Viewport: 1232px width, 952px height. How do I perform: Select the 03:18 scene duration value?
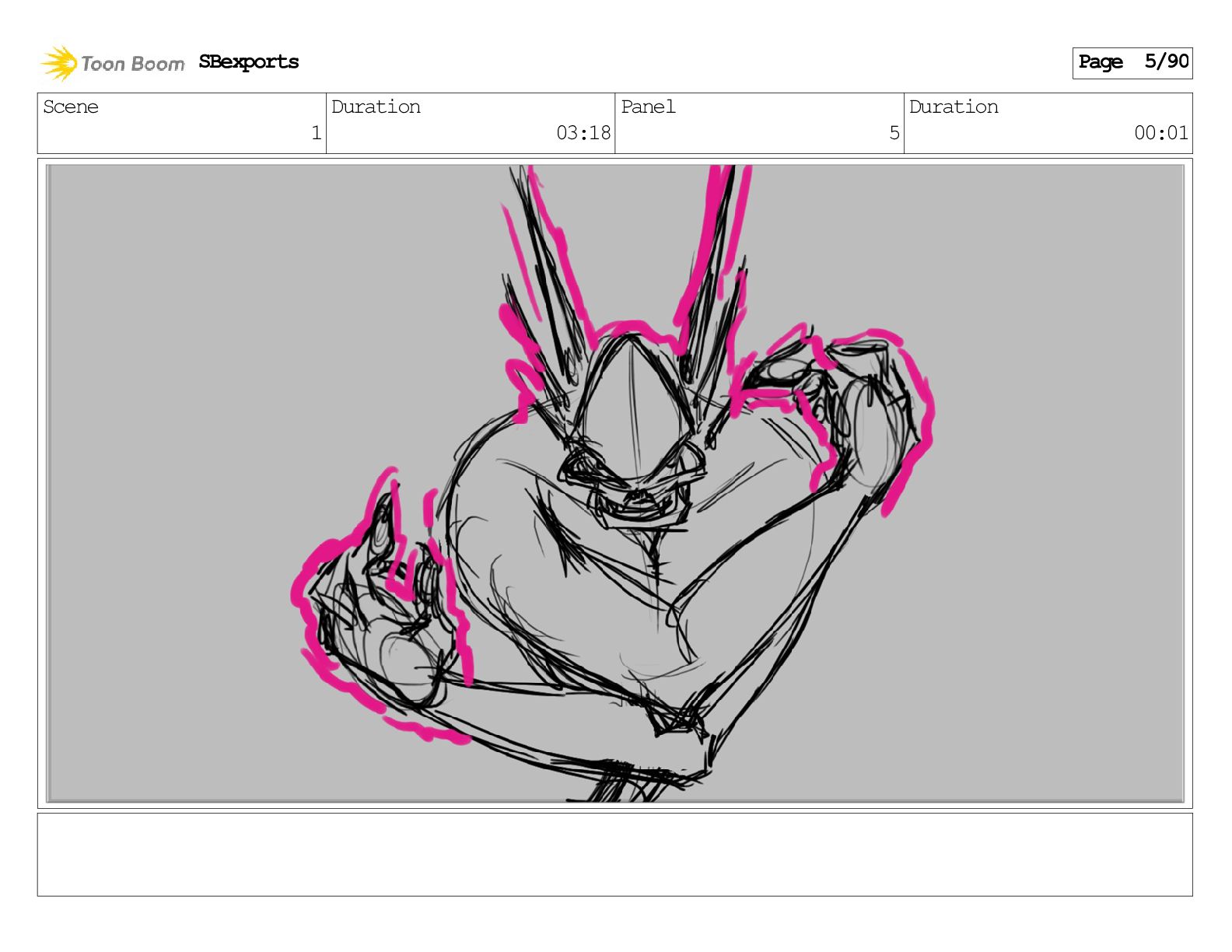click(583, 133)
